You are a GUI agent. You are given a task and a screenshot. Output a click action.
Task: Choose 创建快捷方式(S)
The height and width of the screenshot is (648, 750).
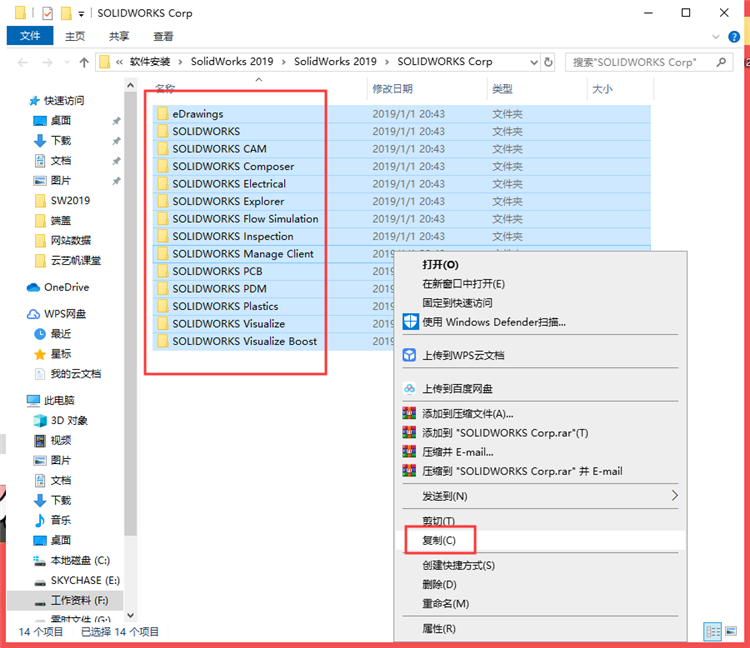click(540, 565)
